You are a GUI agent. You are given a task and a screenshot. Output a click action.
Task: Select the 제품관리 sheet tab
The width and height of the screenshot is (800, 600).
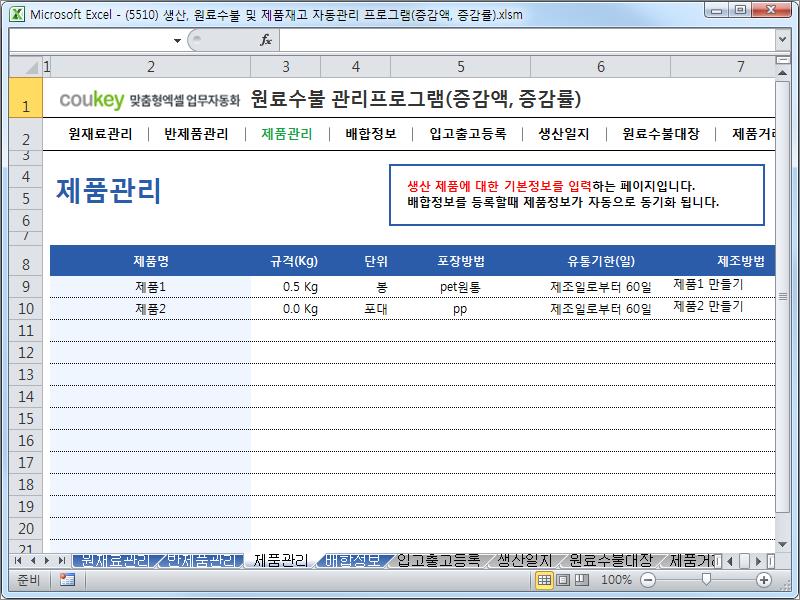(281, 560)
